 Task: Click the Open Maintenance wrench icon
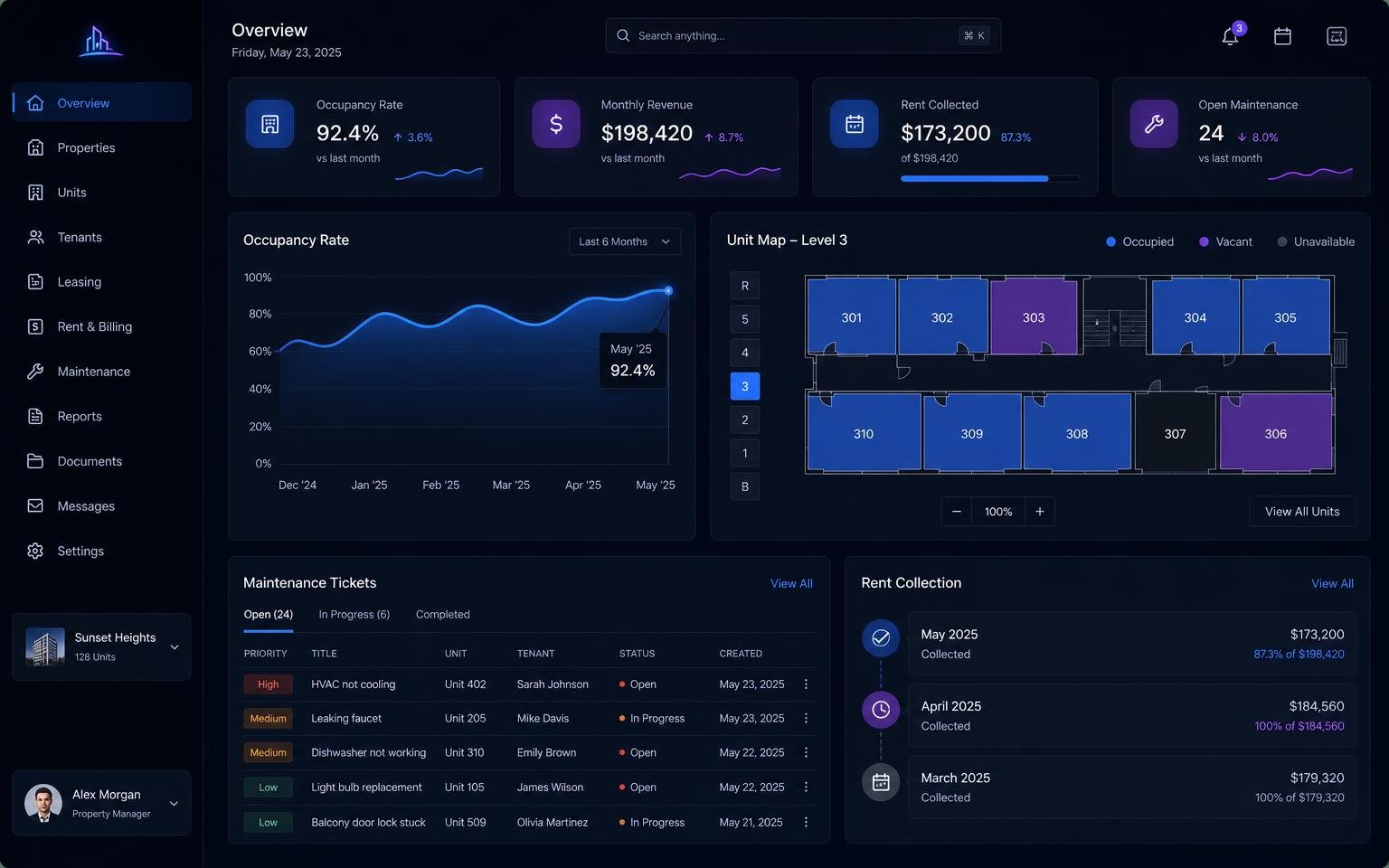1154,124
